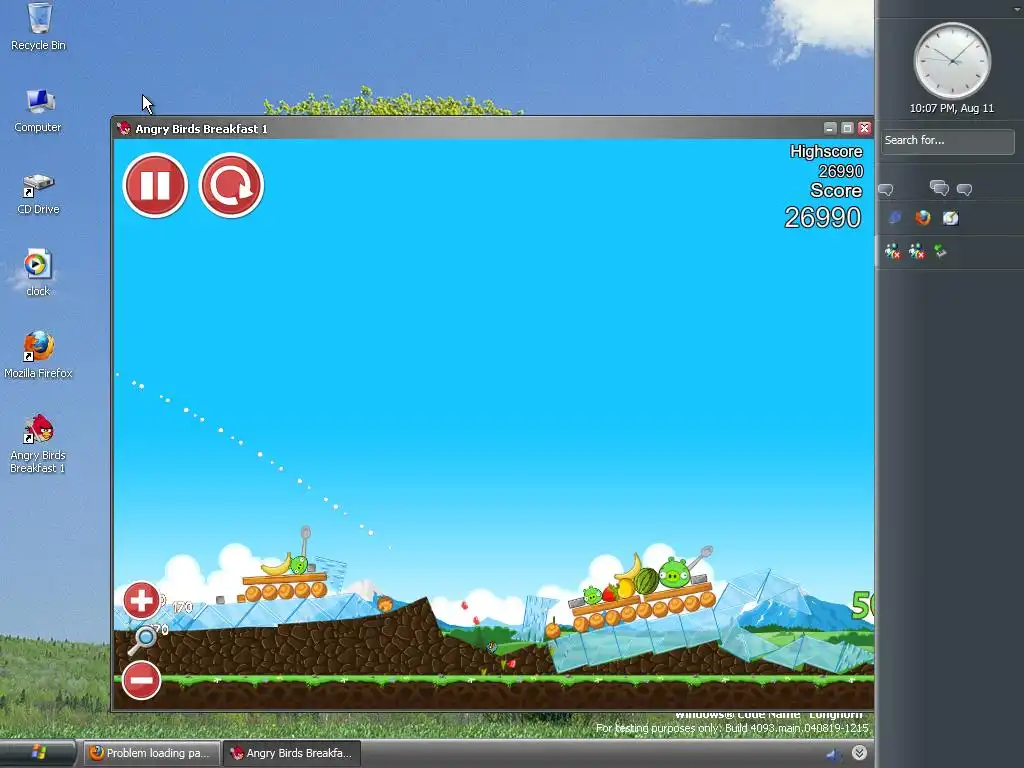Click the magnifying glass zoom icon

point(142,639)
